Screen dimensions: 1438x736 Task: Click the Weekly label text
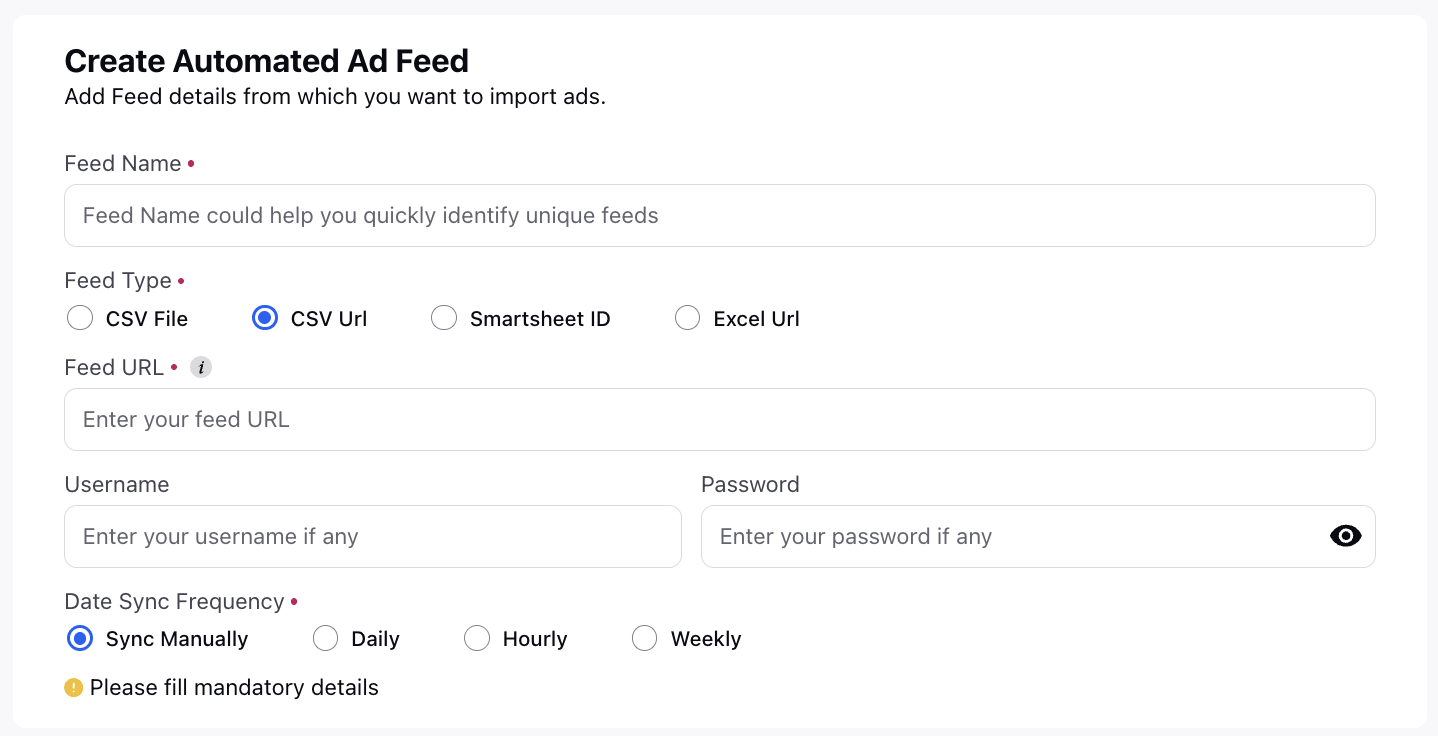tap(706, 640)
